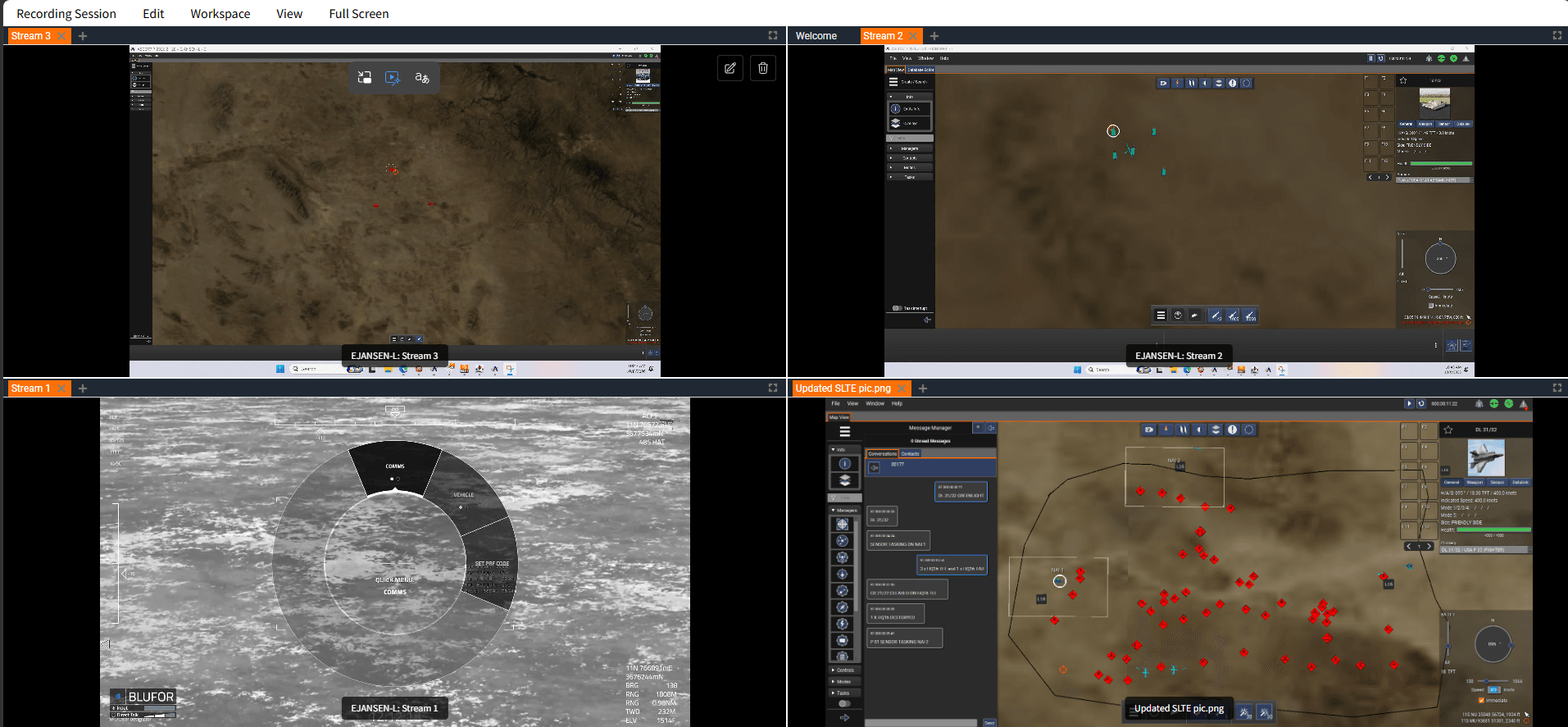Maximize the Stream 1 pane
1568x727 pixels.
point(772,388)
